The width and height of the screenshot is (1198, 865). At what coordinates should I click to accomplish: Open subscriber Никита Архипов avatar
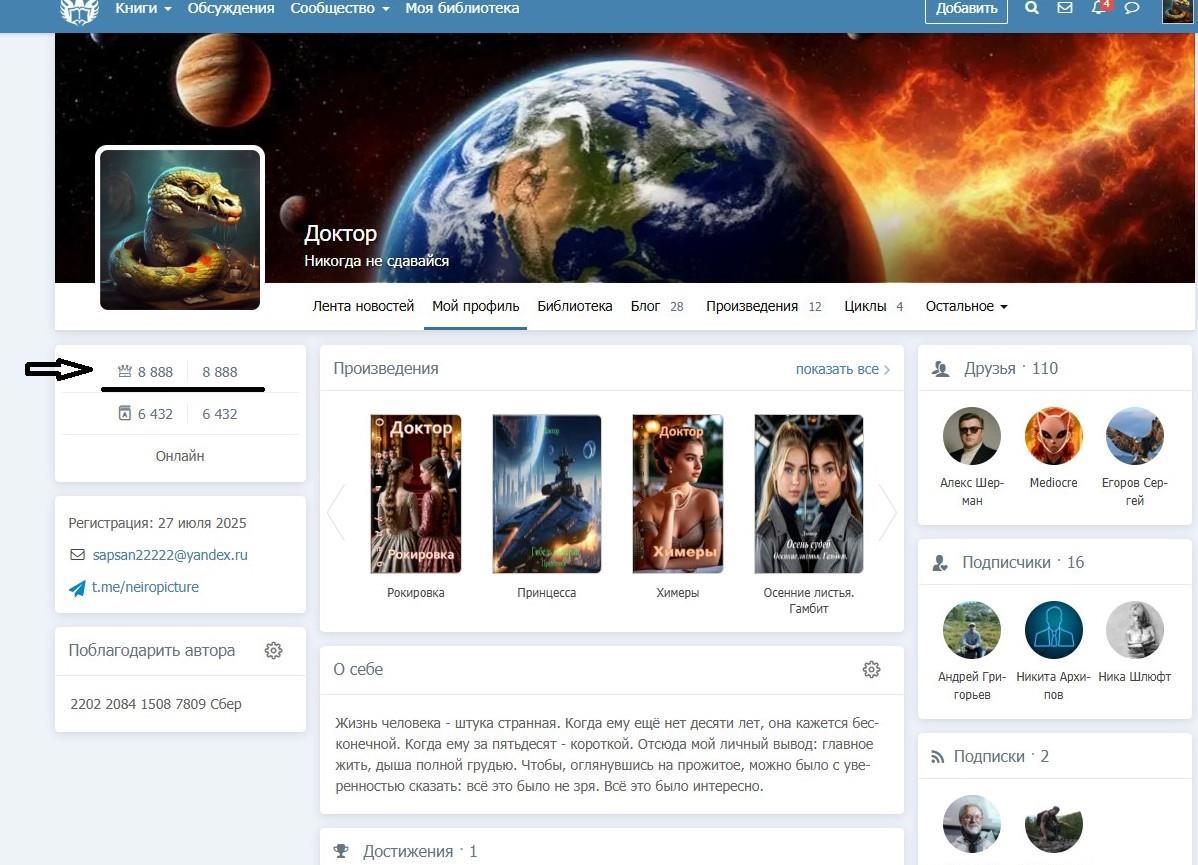coord(1053,630)
